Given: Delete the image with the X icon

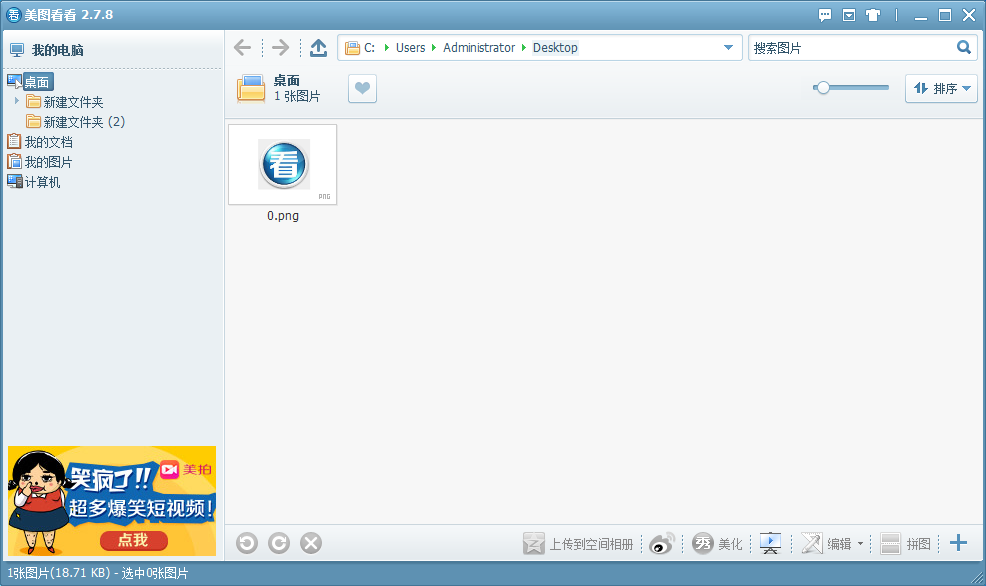Looking at the screenshot, I should click(311, 543).
